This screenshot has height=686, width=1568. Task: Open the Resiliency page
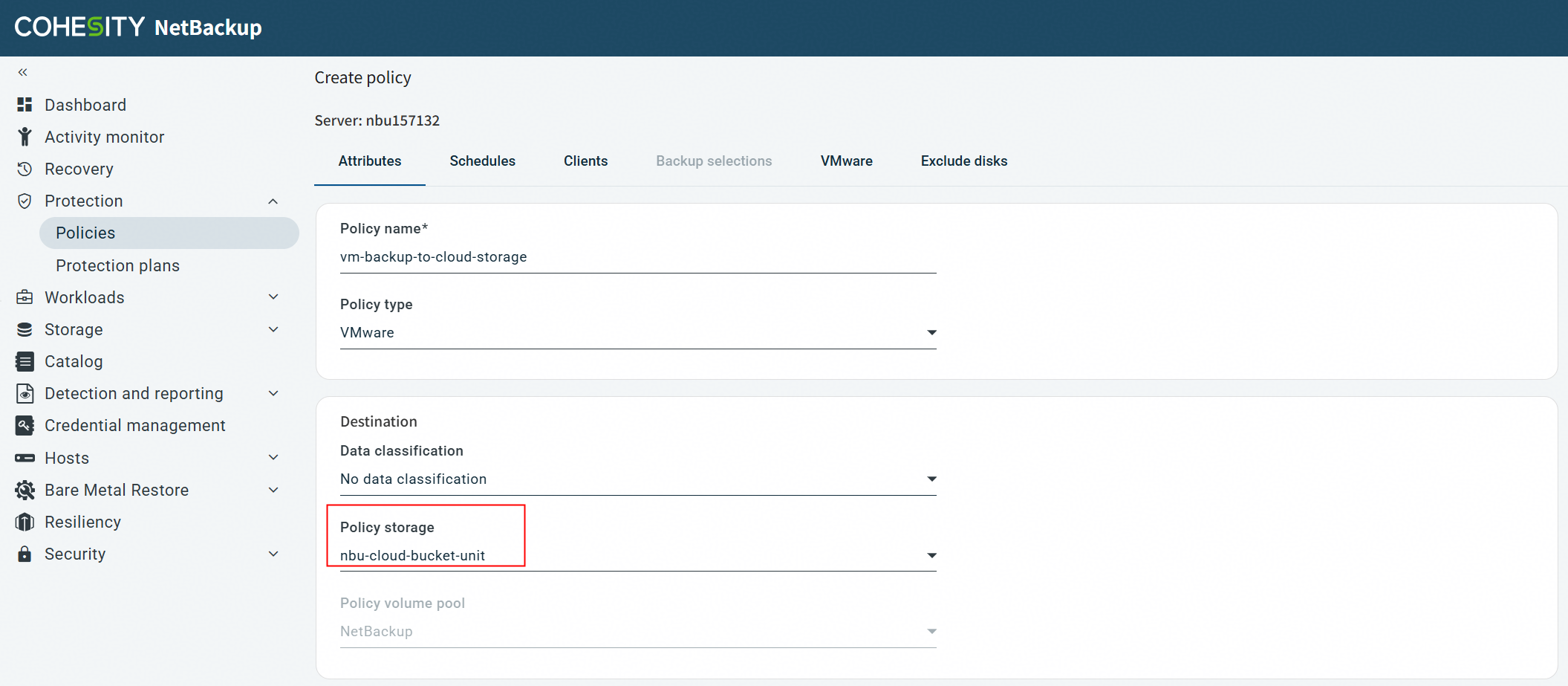[82, 522]
